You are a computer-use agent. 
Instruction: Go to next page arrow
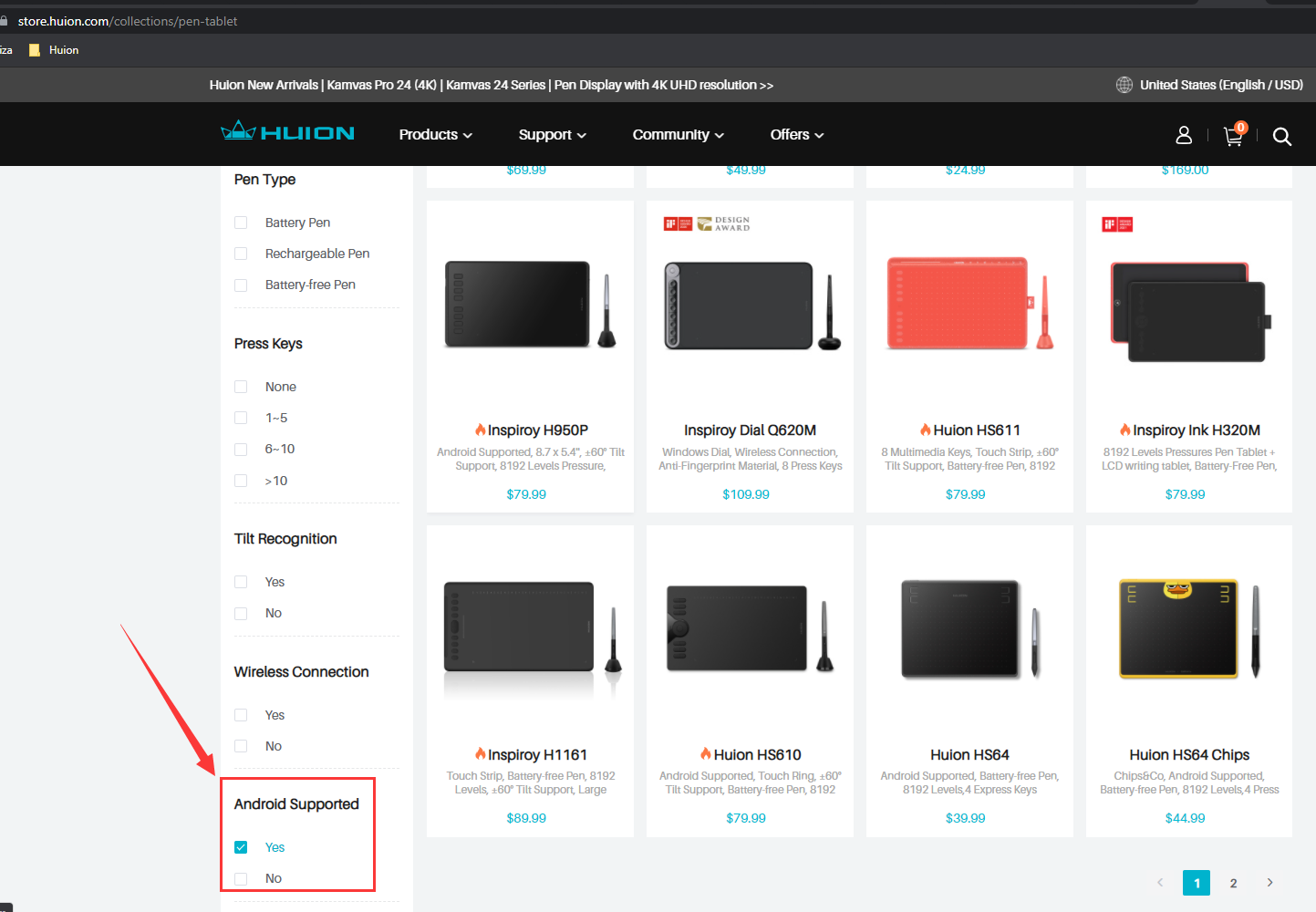(1269, 883)
